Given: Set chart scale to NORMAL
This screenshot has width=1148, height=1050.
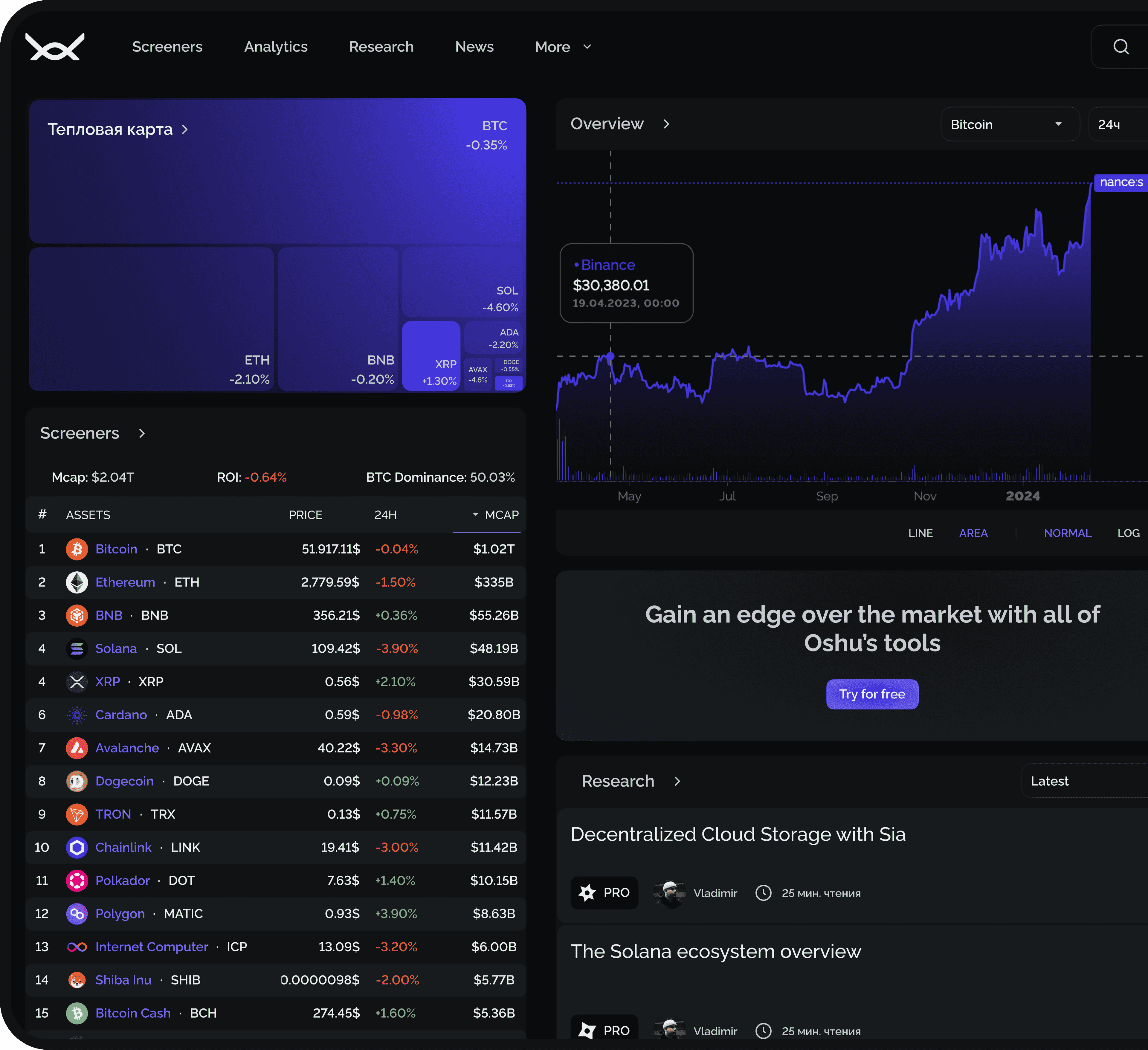Looking at the screenshot, I should 1067,533.
